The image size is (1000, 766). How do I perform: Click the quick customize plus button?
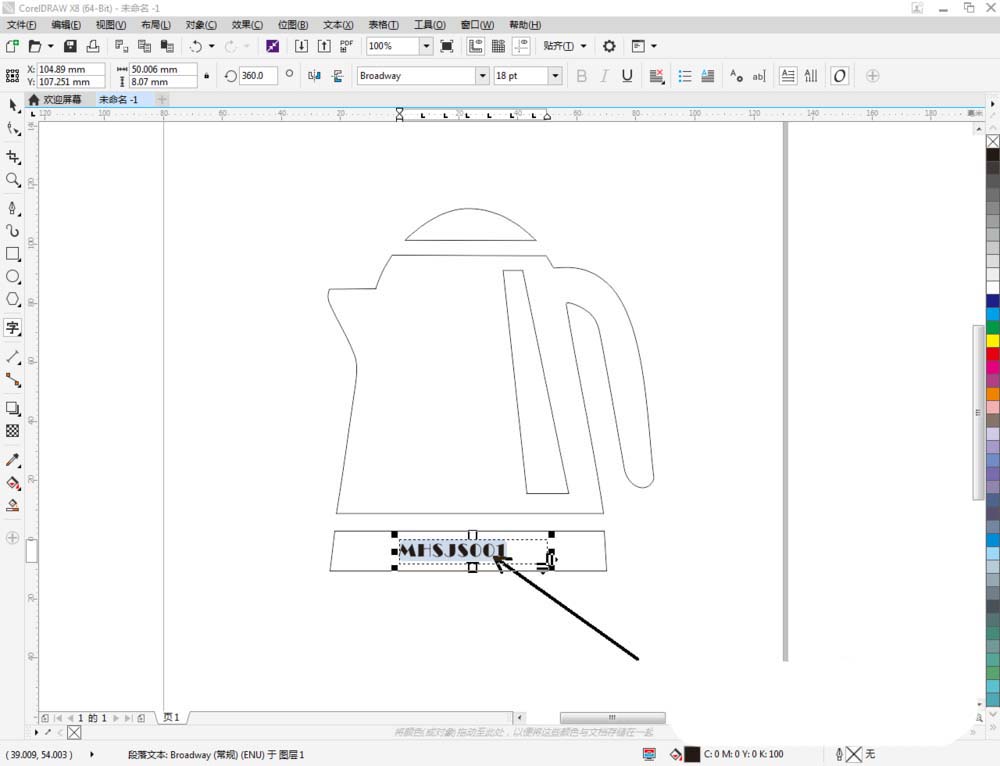[x=872, y=76]
